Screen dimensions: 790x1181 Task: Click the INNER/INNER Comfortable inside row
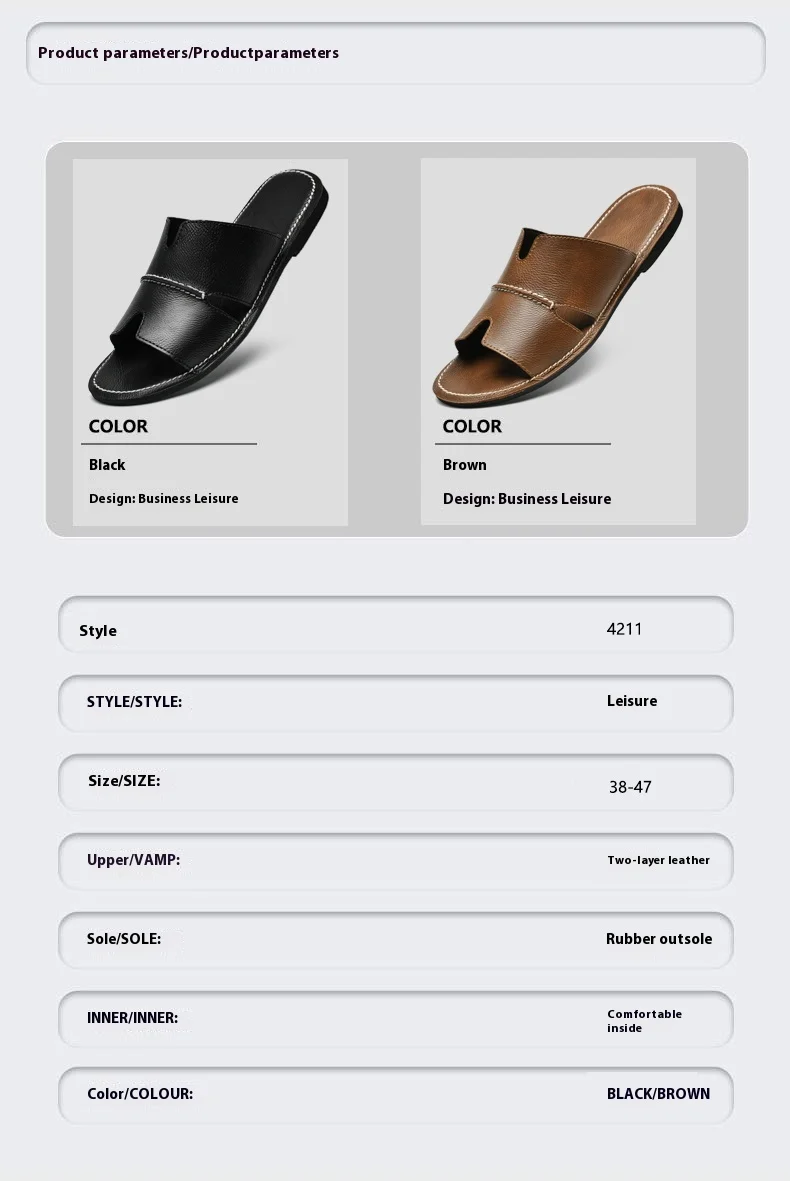tap(395, 1019)
